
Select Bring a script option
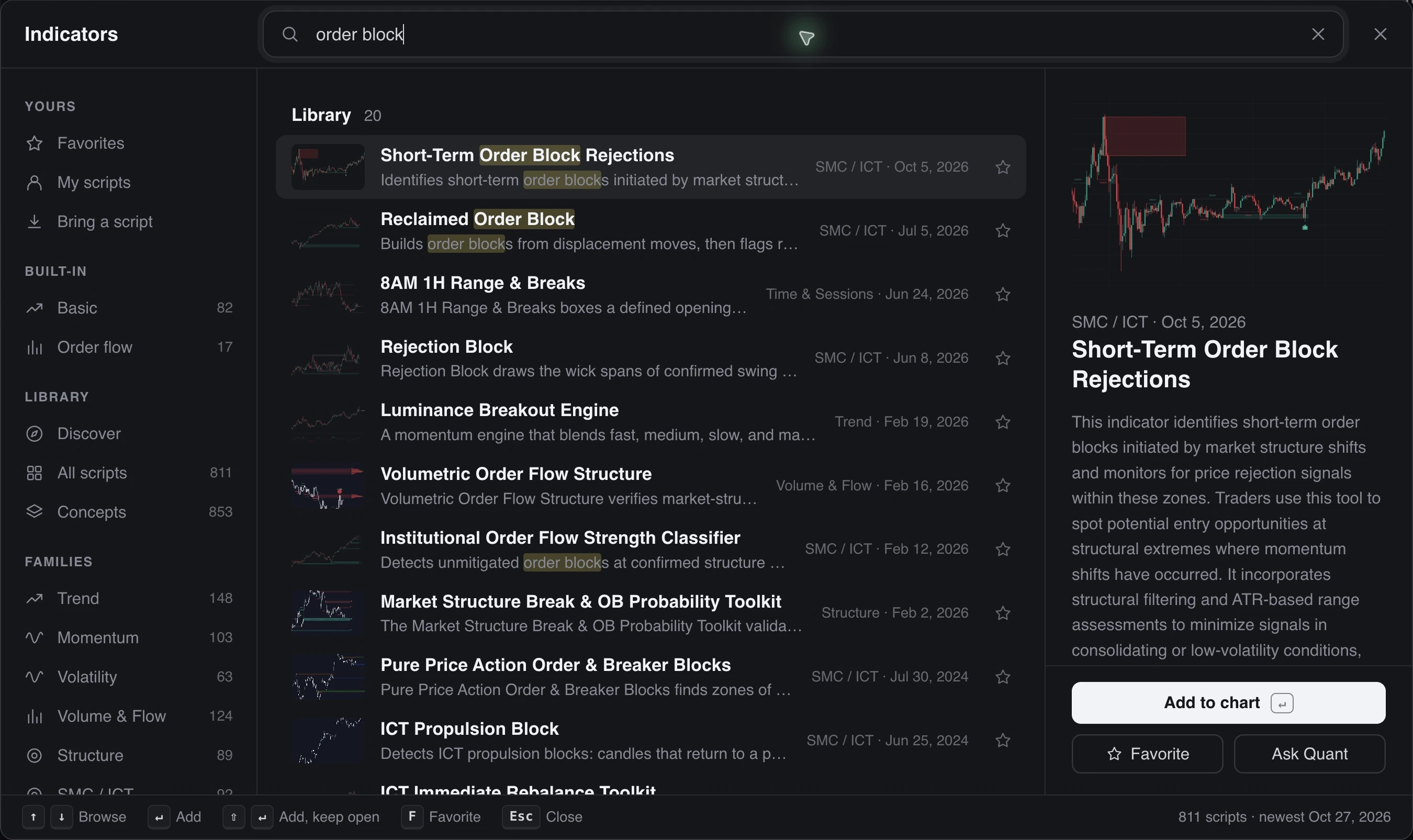[129, 221]
